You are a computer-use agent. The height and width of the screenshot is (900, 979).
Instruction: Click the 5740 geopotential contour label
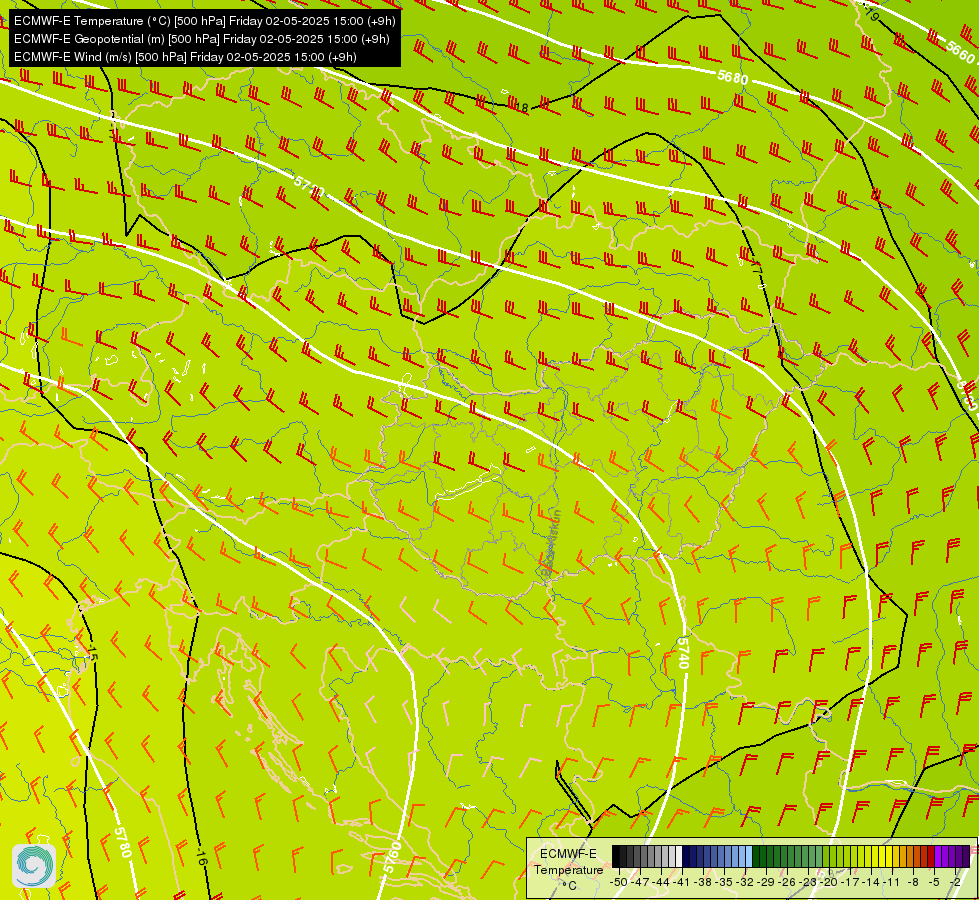pyautogui.click(x=682, y=653)
